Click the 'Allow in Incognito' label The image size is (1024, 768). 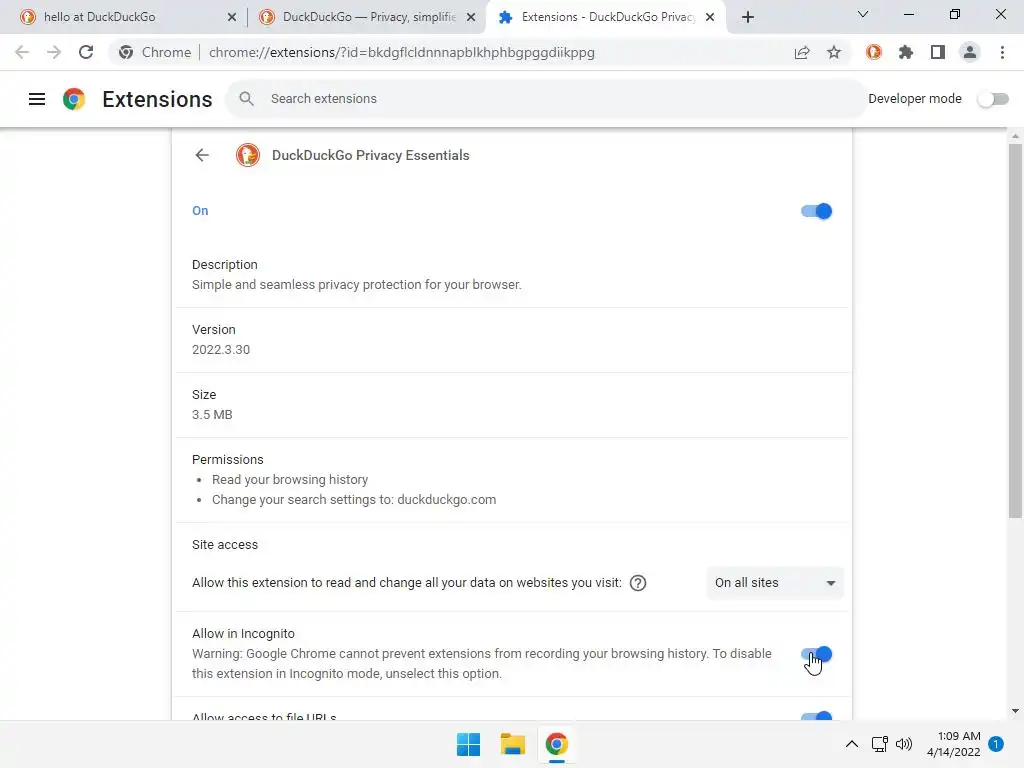click(243, 633)
